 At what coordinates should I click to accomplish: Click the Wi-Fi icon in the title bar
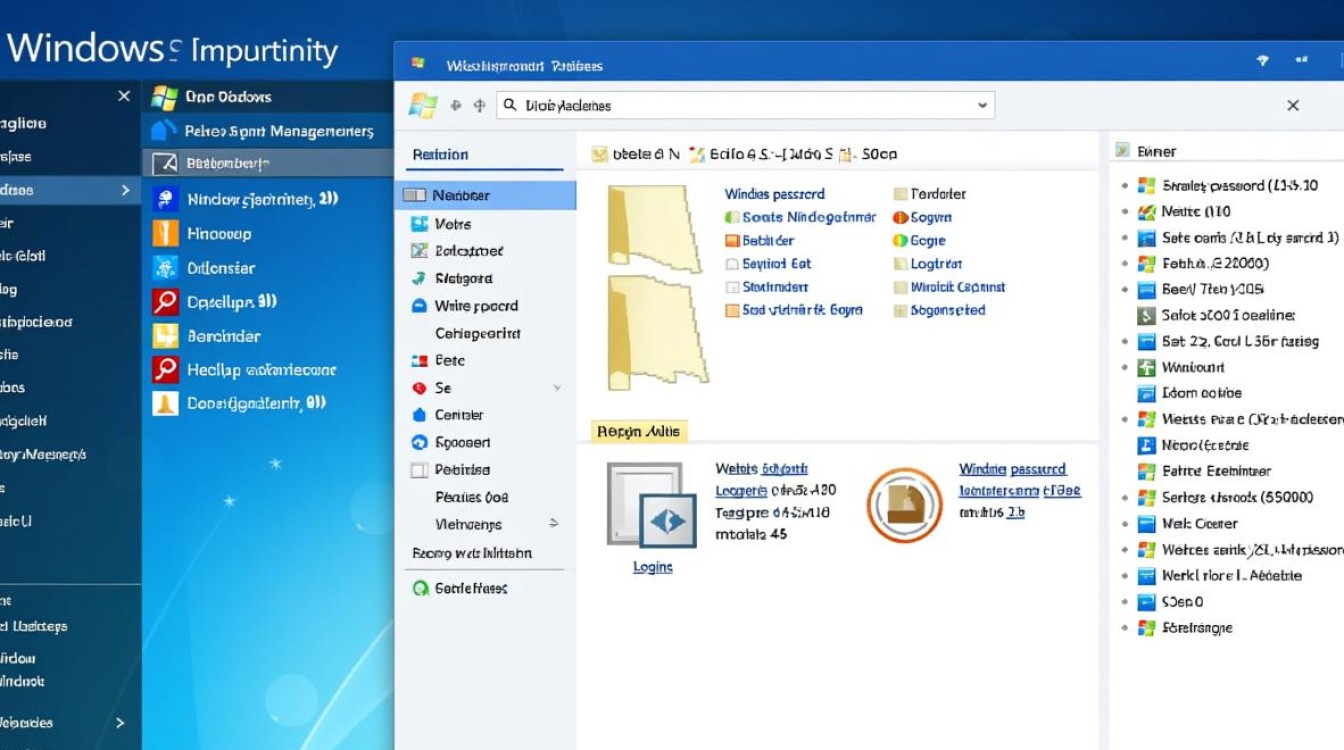point(1263,61)
